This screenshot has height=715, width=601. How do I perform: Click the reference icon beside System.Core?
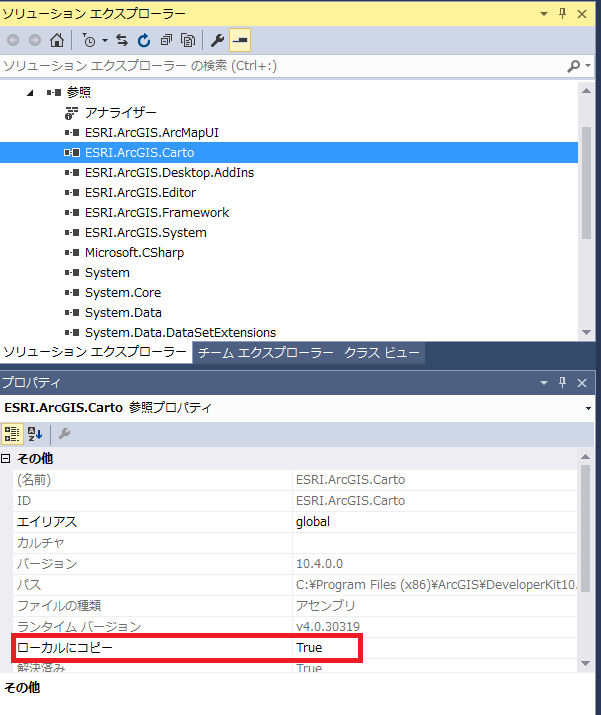(72, 293)
